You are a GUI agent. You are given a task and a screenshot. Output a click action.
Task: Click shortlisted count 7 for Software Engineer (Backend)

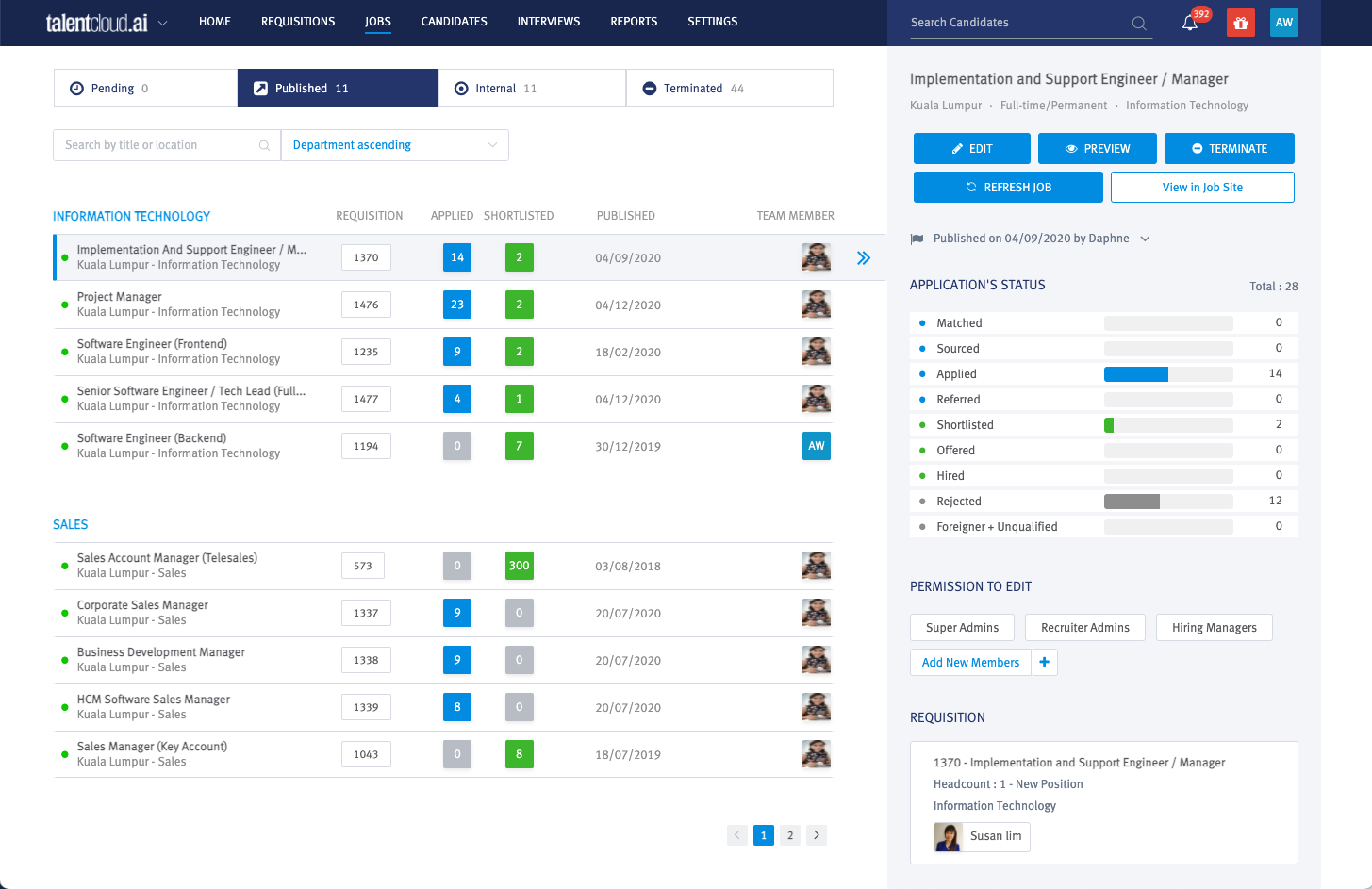coord(520,446)
